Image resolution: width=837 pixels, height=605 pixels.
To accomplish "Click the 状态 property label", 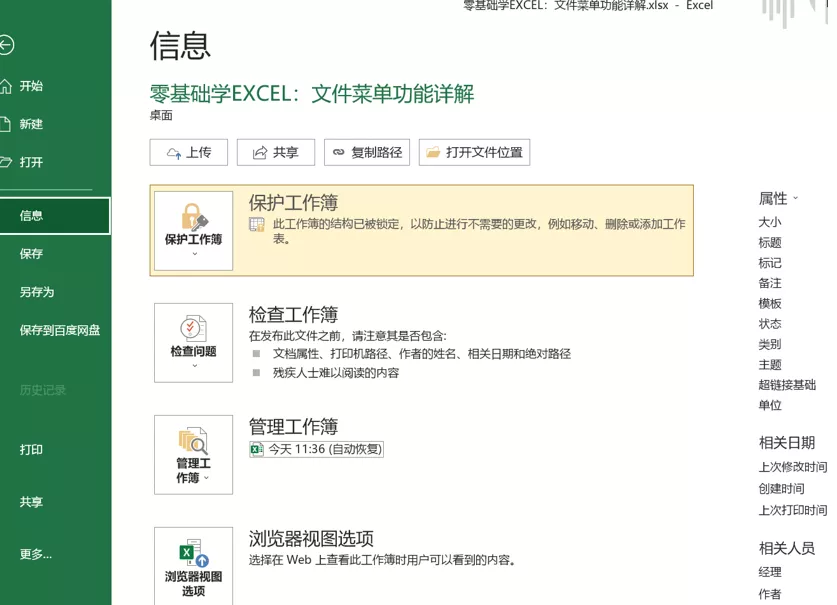I will tap(770, 324).
